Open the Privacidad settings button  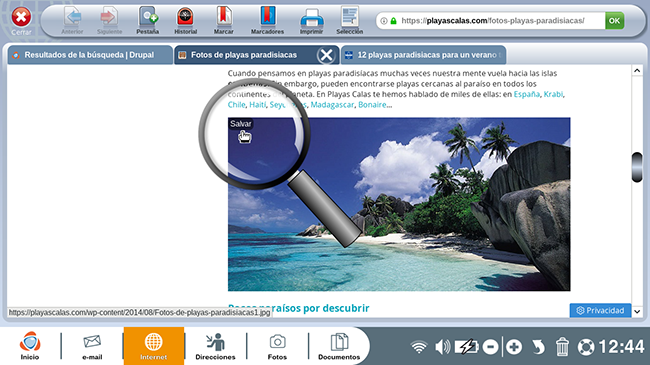pos(600,310)
